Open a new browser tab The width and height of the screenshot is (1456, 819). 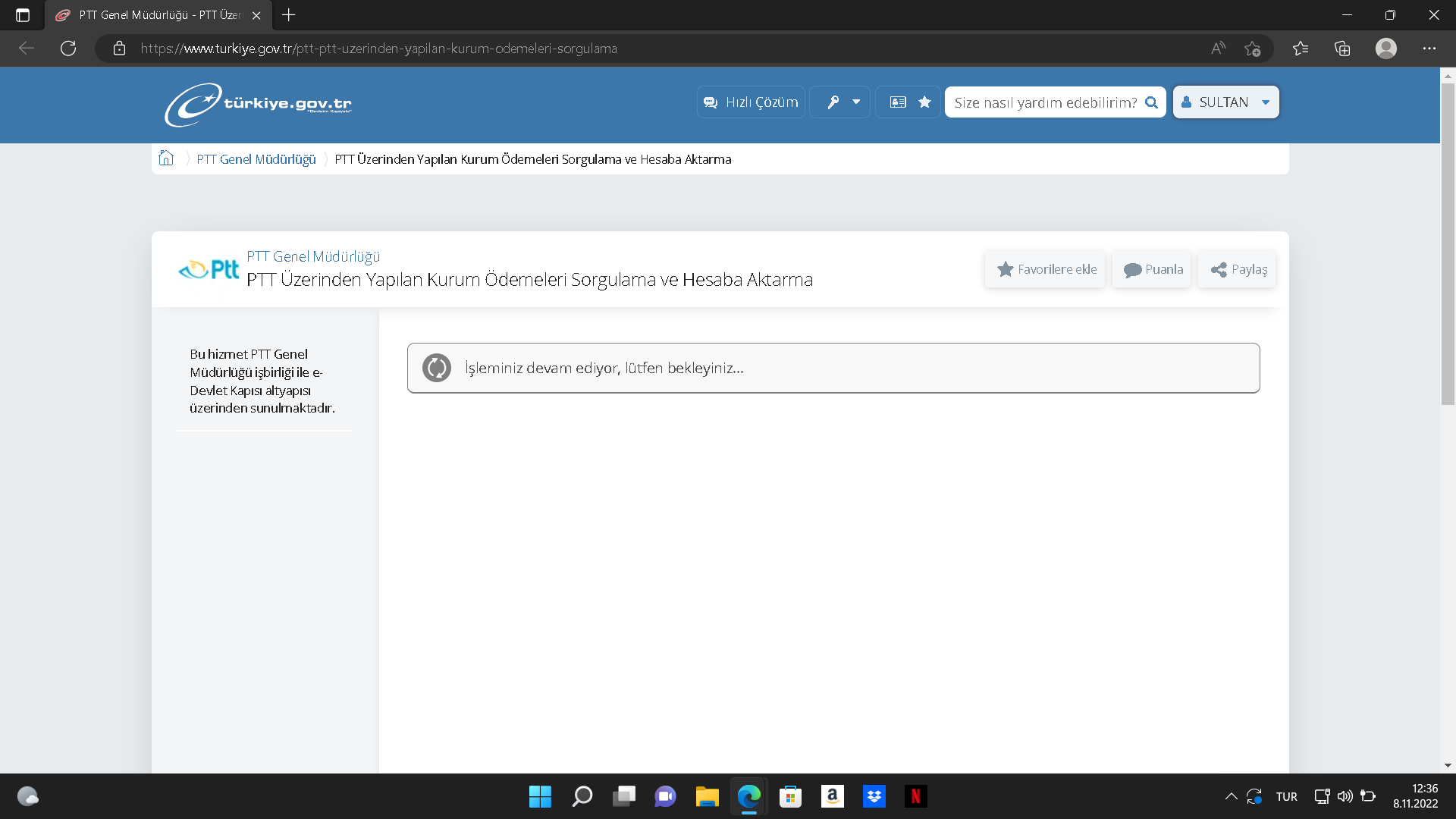(x=289, y=15)
